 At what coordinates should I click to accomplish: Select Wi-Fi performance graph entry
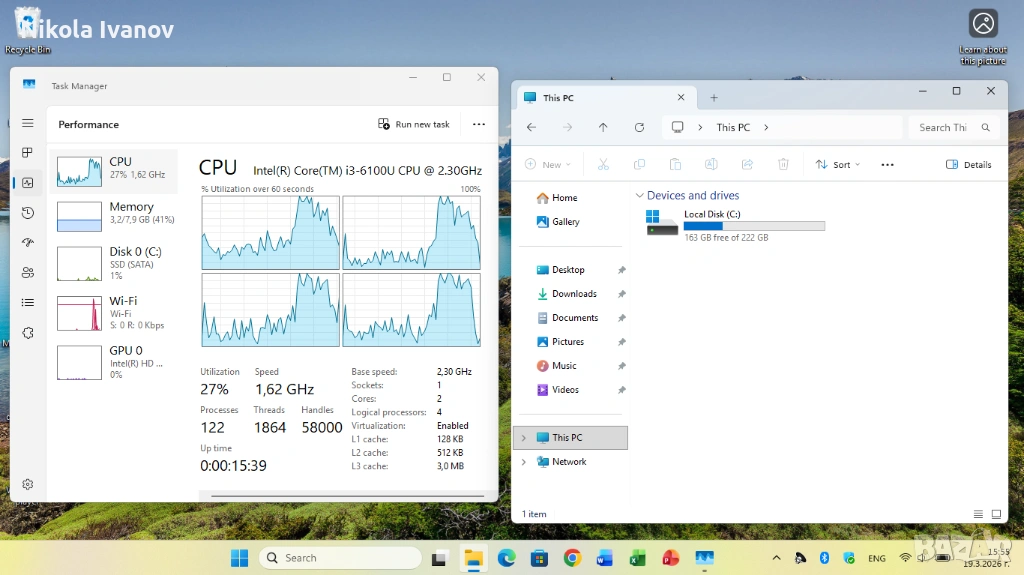point(113,312)
